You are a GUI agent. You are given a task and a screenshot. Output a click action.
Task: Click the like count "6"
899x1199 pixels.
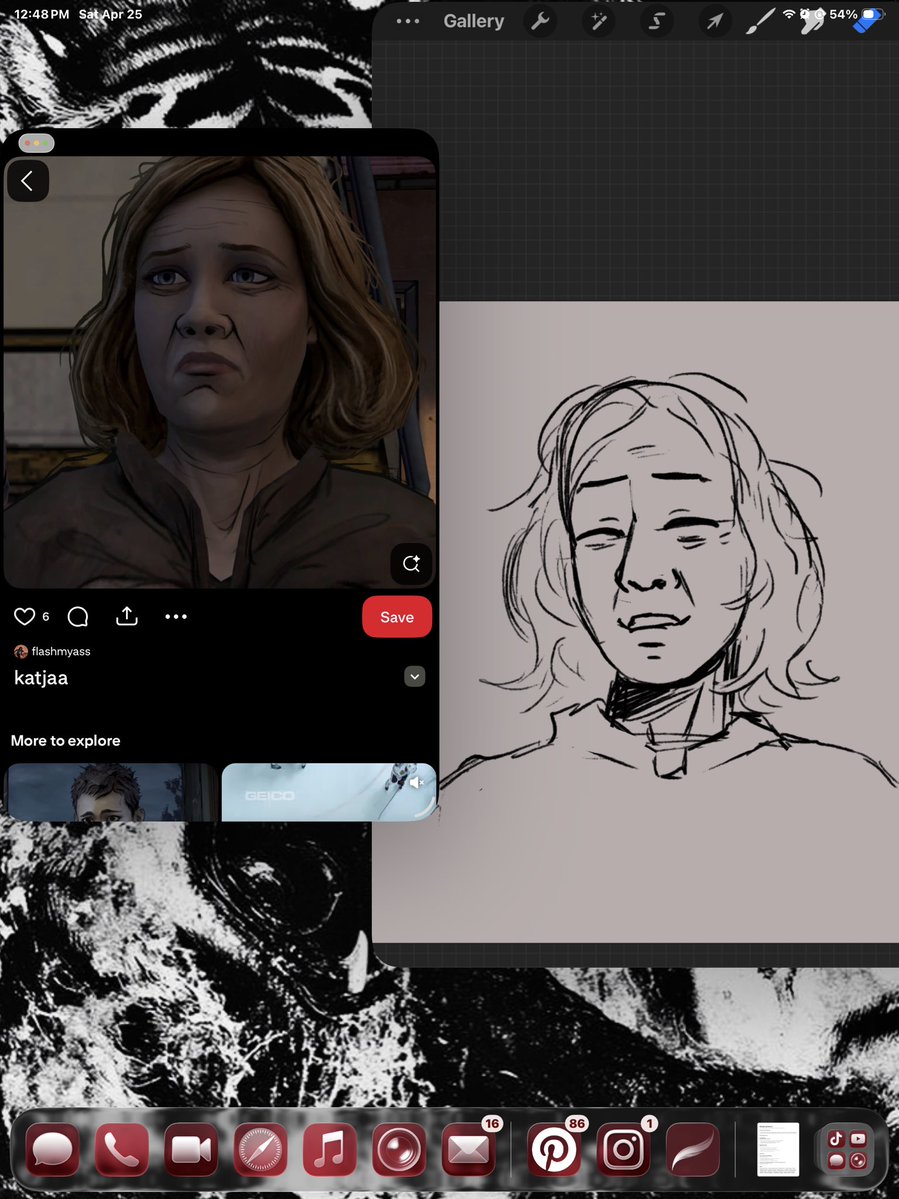coord(46,616)
